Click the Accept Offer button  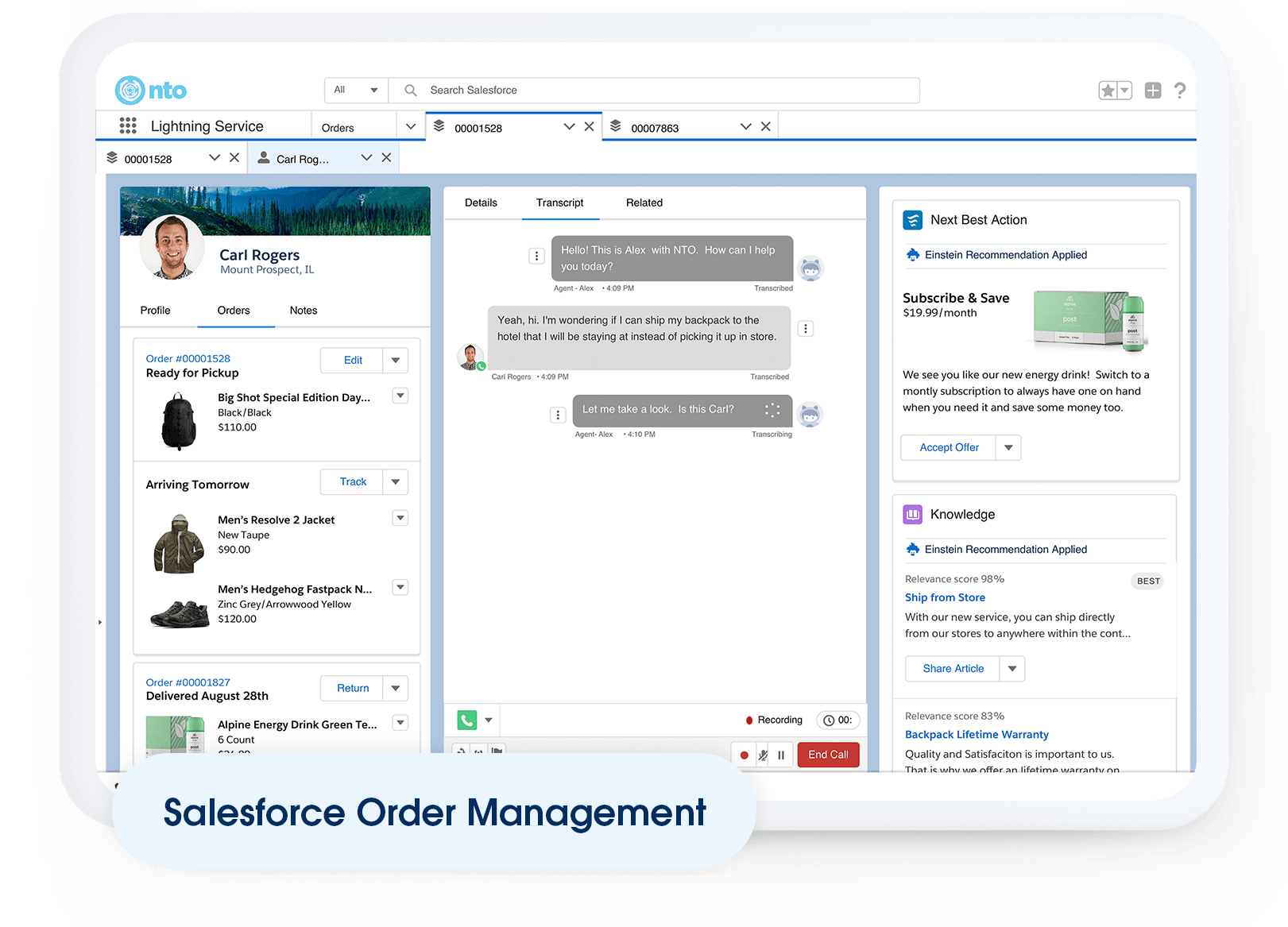949,447
